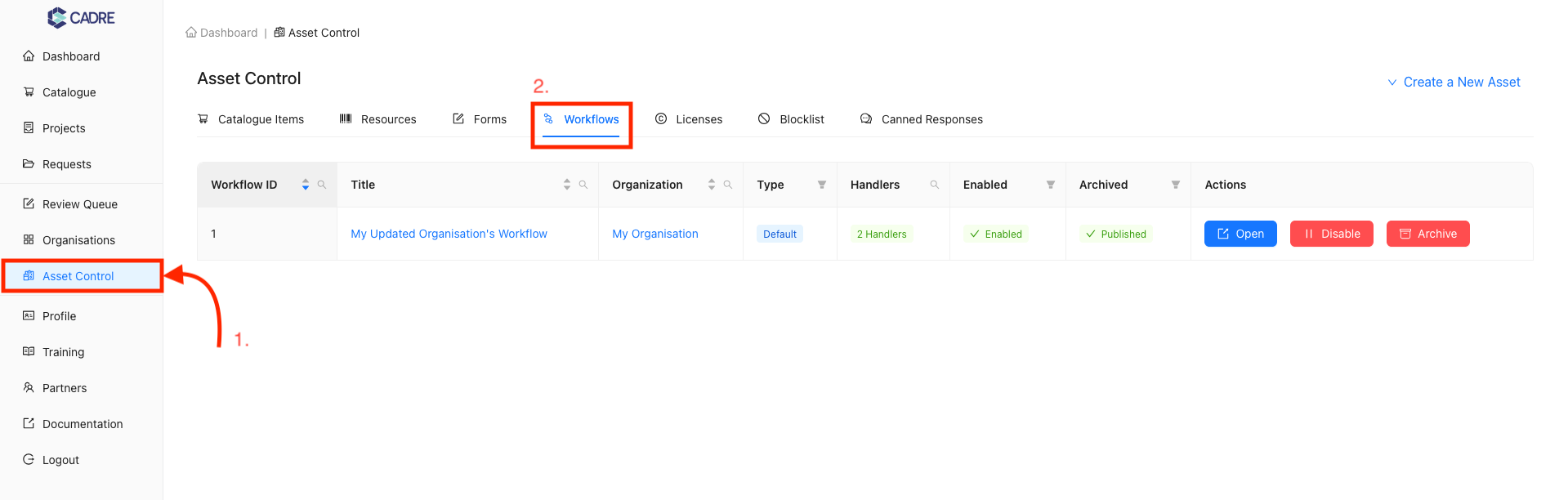Image resolution: width=1568 pixels, height=500 pixels.
Task: Click the Dashboard breadcrumb link
Action: [x=221, y=33]
